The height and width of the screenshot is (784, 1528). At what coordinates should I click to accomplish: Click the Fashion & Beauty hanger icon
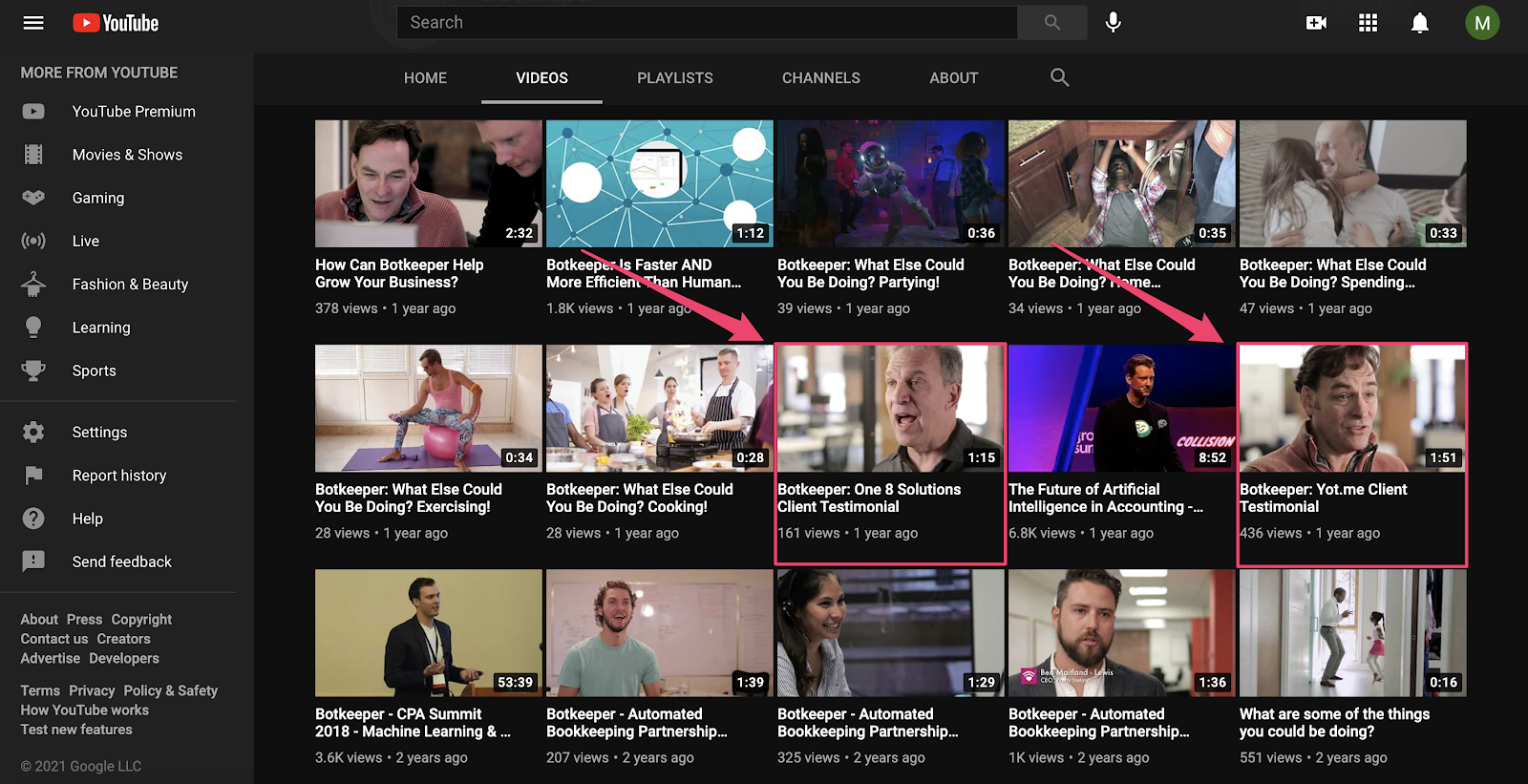point(33,284)
